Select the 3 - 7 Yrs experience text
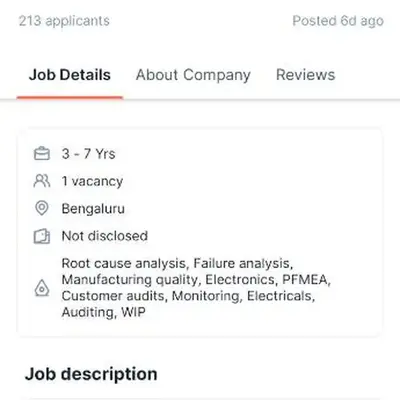This screenshot has height=400, width=400. tap(88, 154)
